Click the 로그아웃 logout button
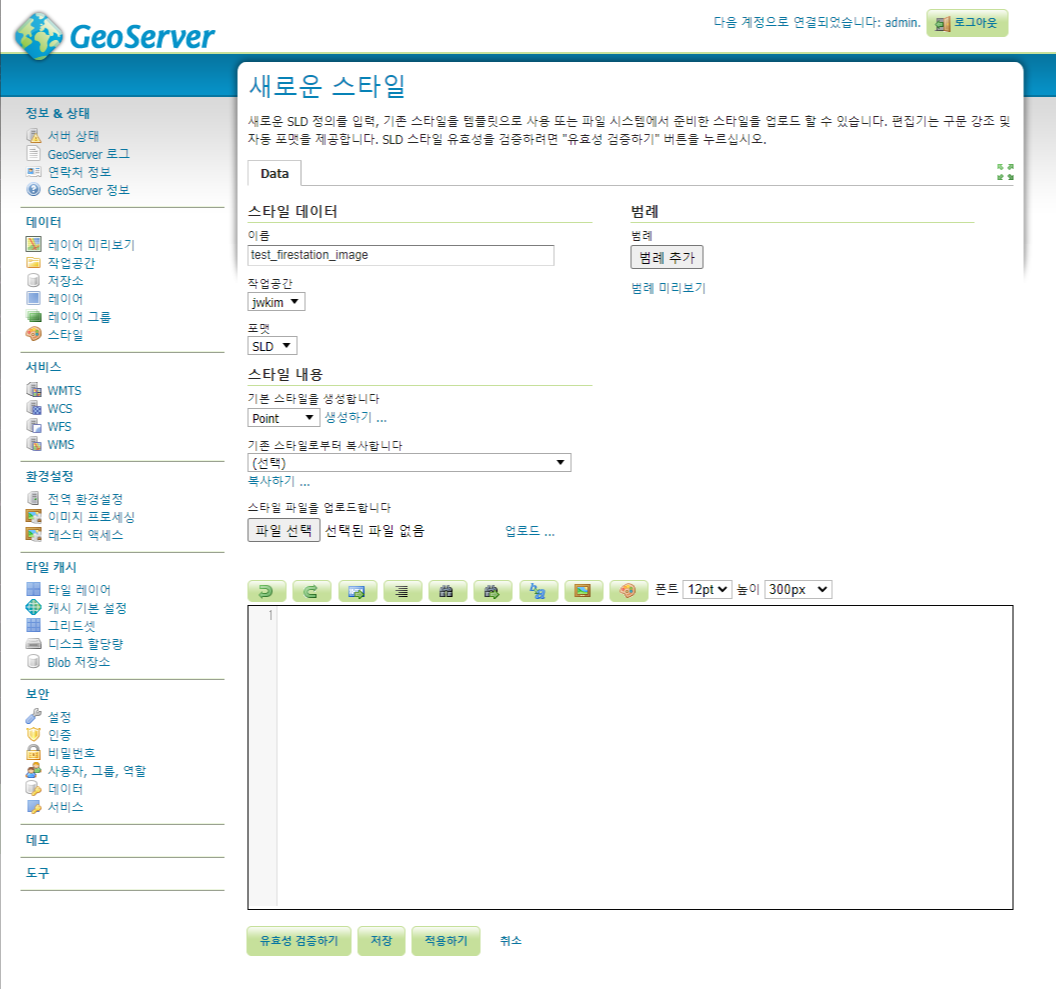The image size is (1056, 989). (965, 22)
